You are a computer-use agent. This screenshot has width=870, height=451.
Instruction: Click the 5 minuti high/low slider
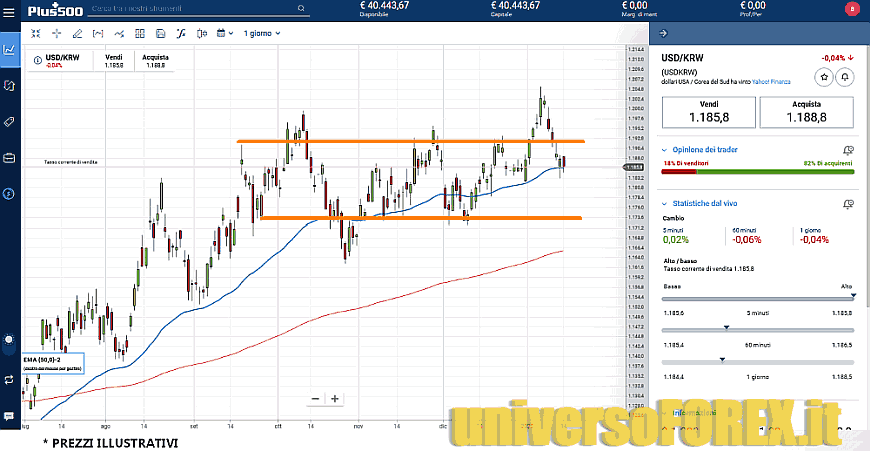[x=758, y=329]
